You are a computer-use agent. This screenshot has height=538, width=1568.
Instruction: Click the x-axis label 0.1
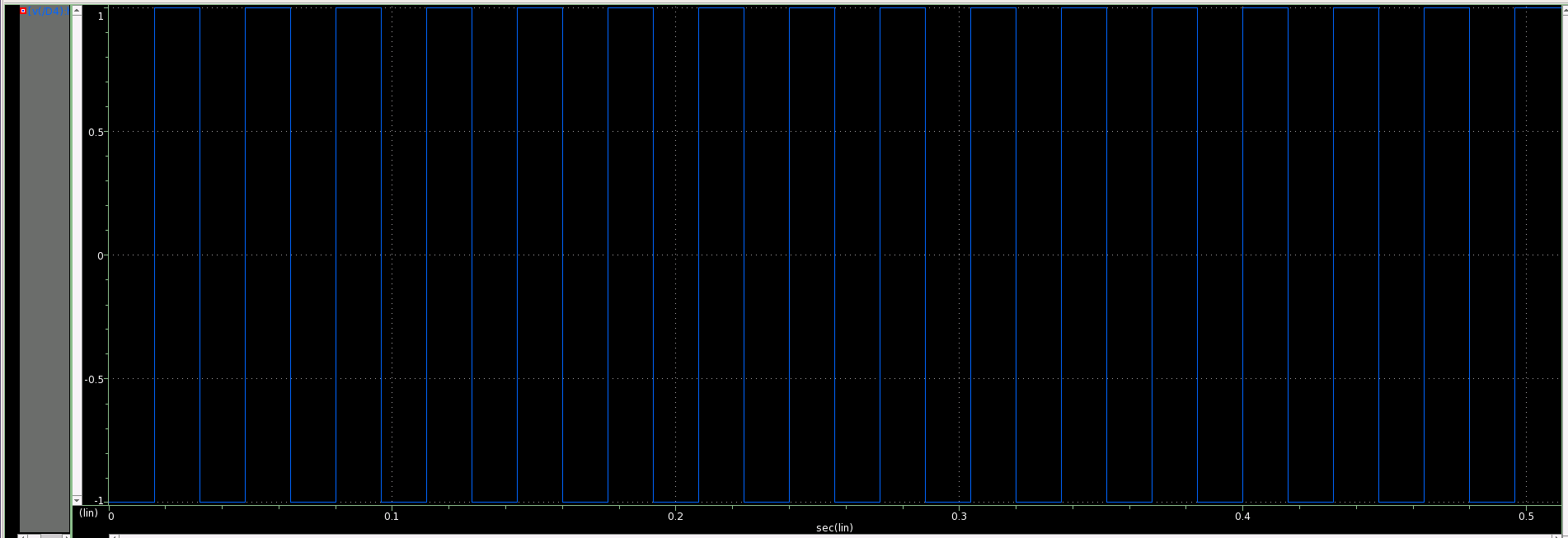pyautogui.click(x=391, y=517)
